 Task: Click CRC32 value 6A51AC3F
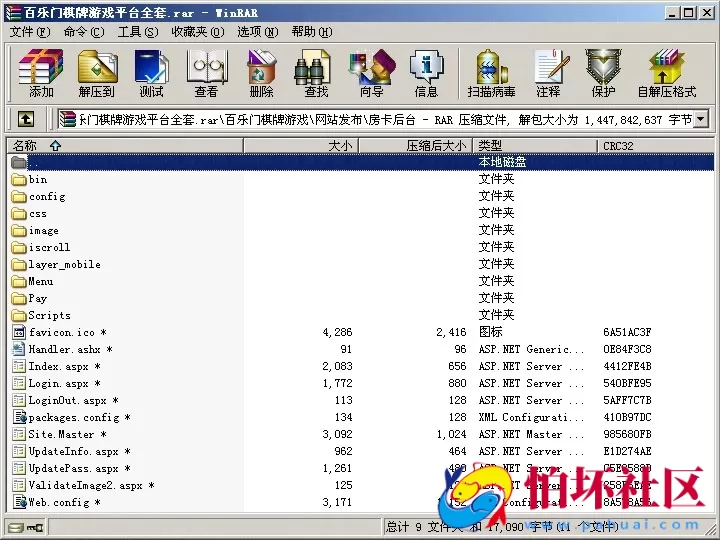click(627, 332)
